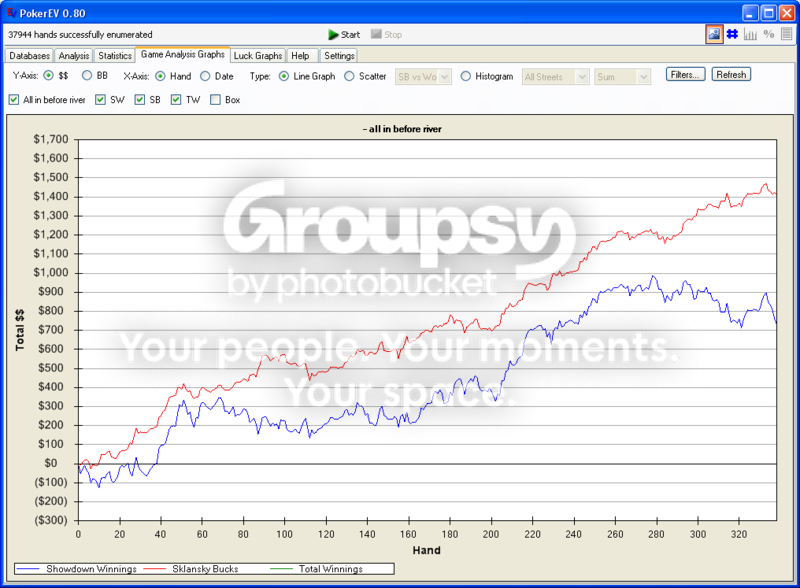Image resolution: width=800 pixels, height=588 pixels.
Task: Click the $1,000 Y-axis value
Action: pos(51,272)
